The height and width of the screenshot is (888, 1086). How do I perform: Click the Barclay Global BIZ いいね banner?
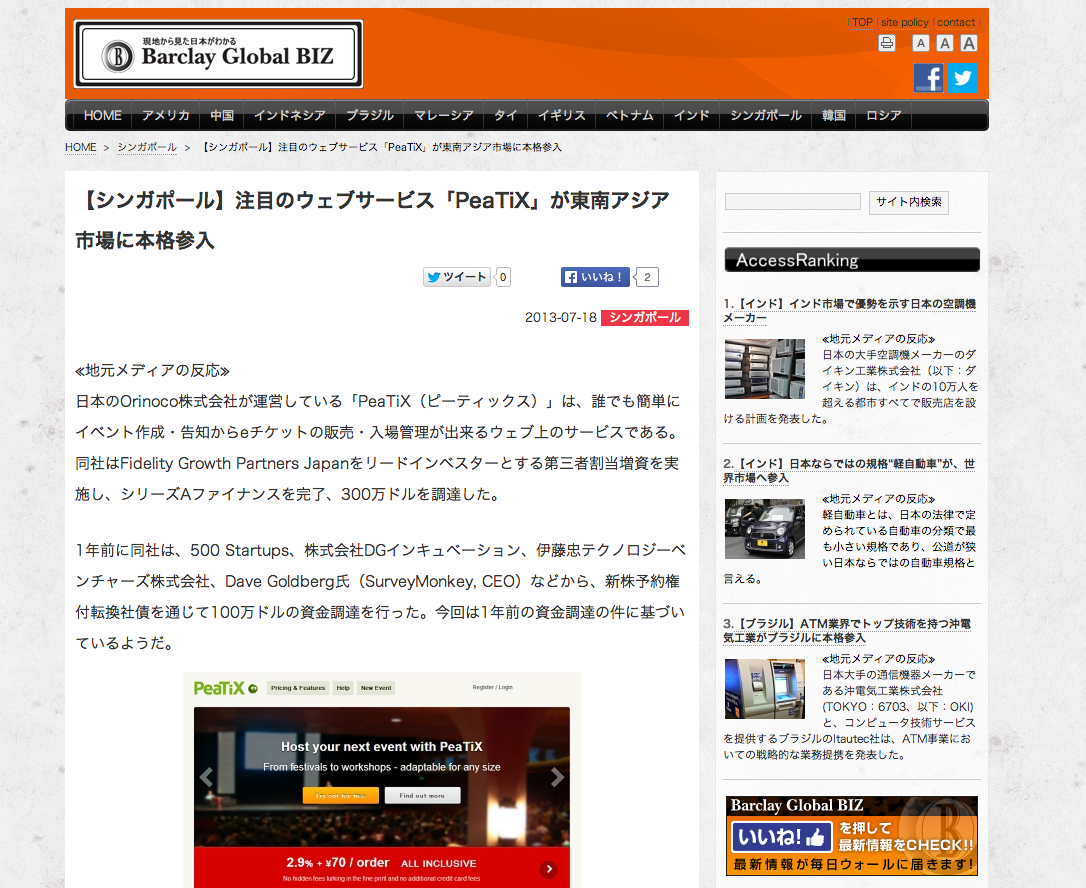point(852,835)
